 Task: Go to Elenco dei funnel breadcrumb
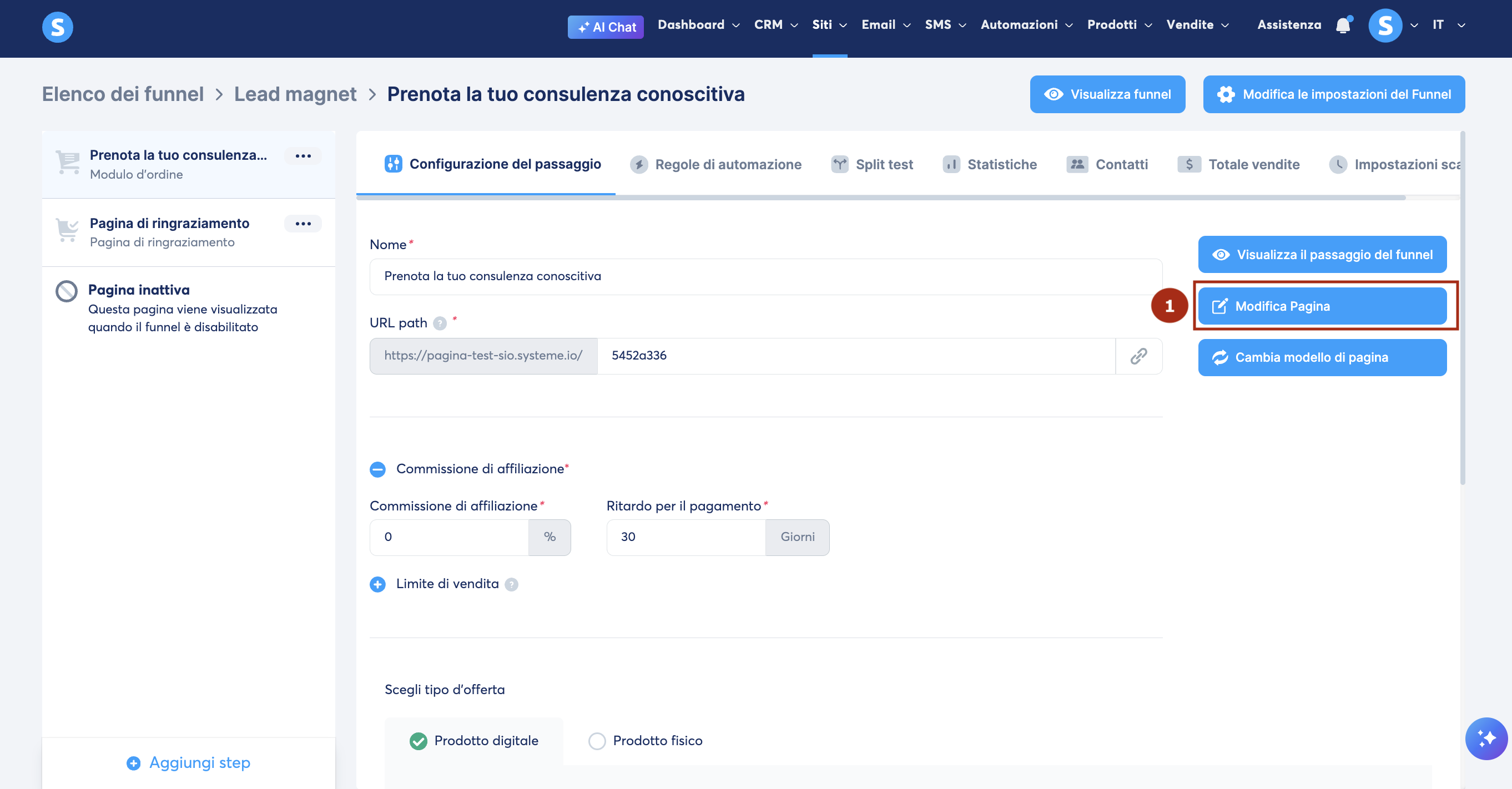click(x=123, y=94)
